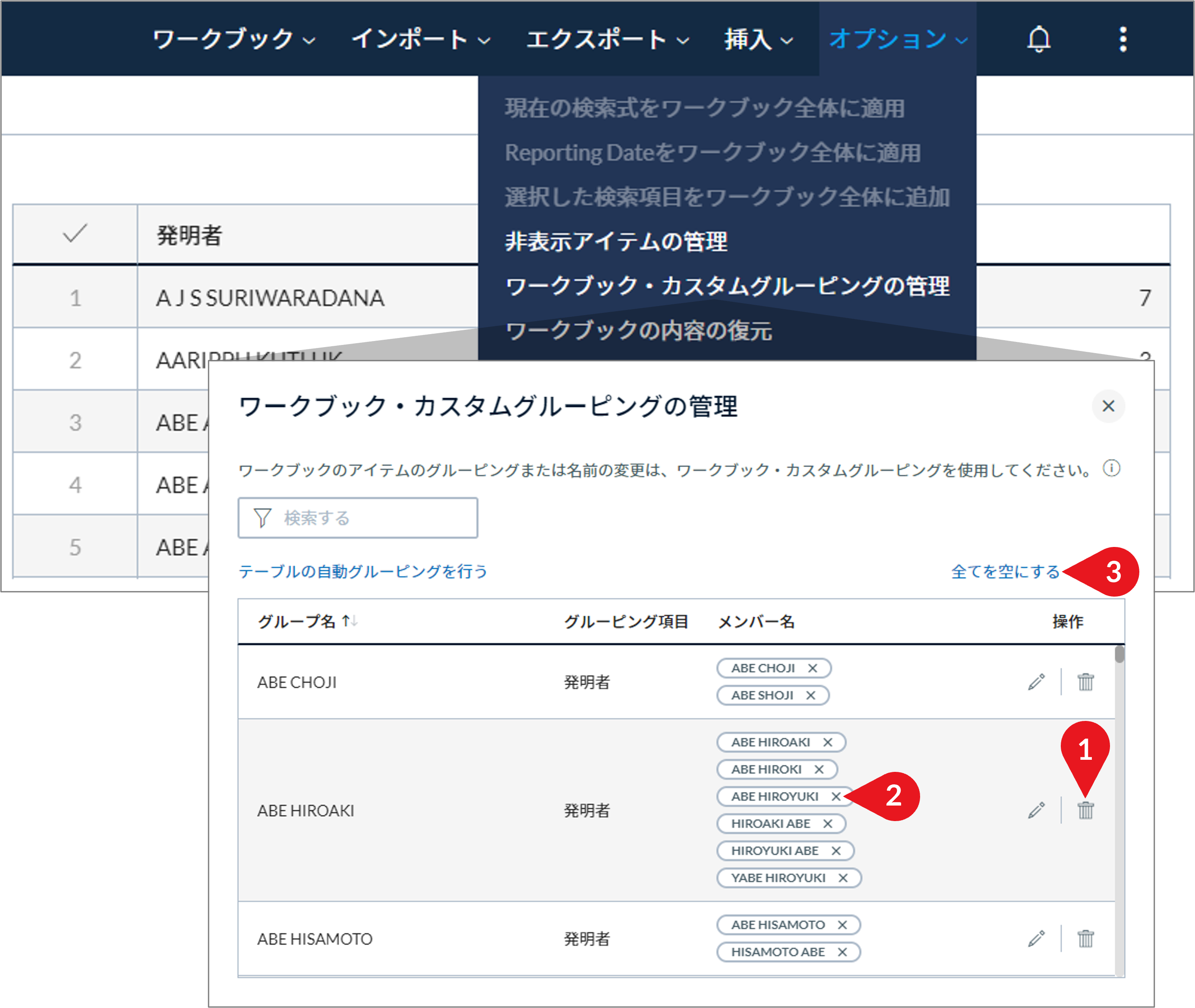Open the vertical three-dot more menu
Image resolution: width=1195 pixels, height=1008 pixels.
(x=1122, y=39)
